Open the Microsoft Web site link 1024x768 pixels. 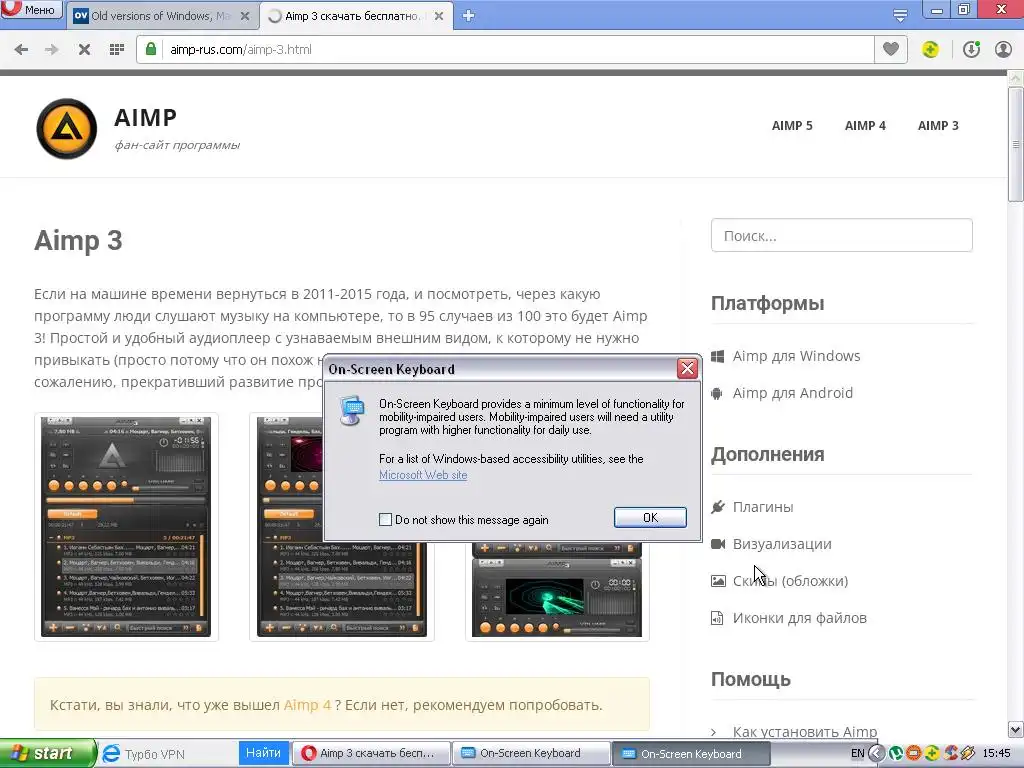point(423,475)
